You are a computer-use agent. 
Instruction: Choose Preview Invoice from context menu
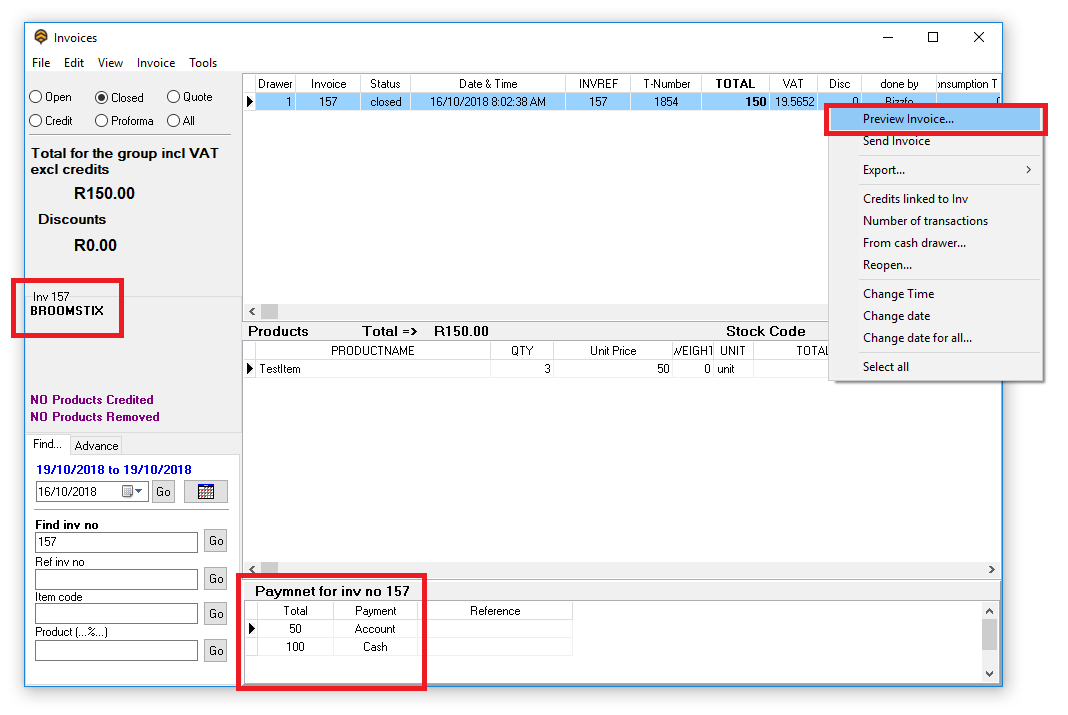tap(908, 119)
